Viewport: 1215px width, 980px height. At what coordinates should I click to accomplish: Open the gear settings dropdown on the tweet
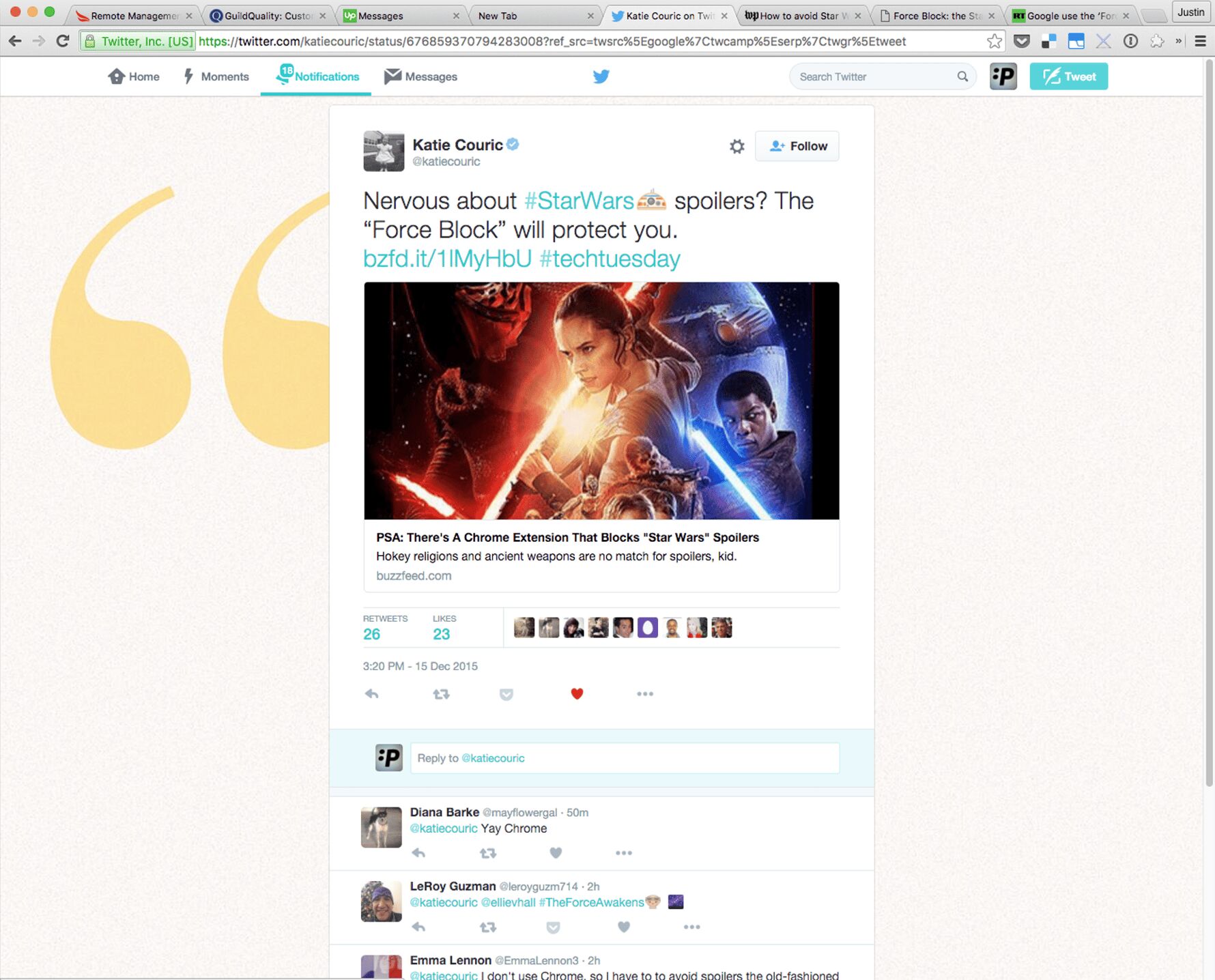737,147
